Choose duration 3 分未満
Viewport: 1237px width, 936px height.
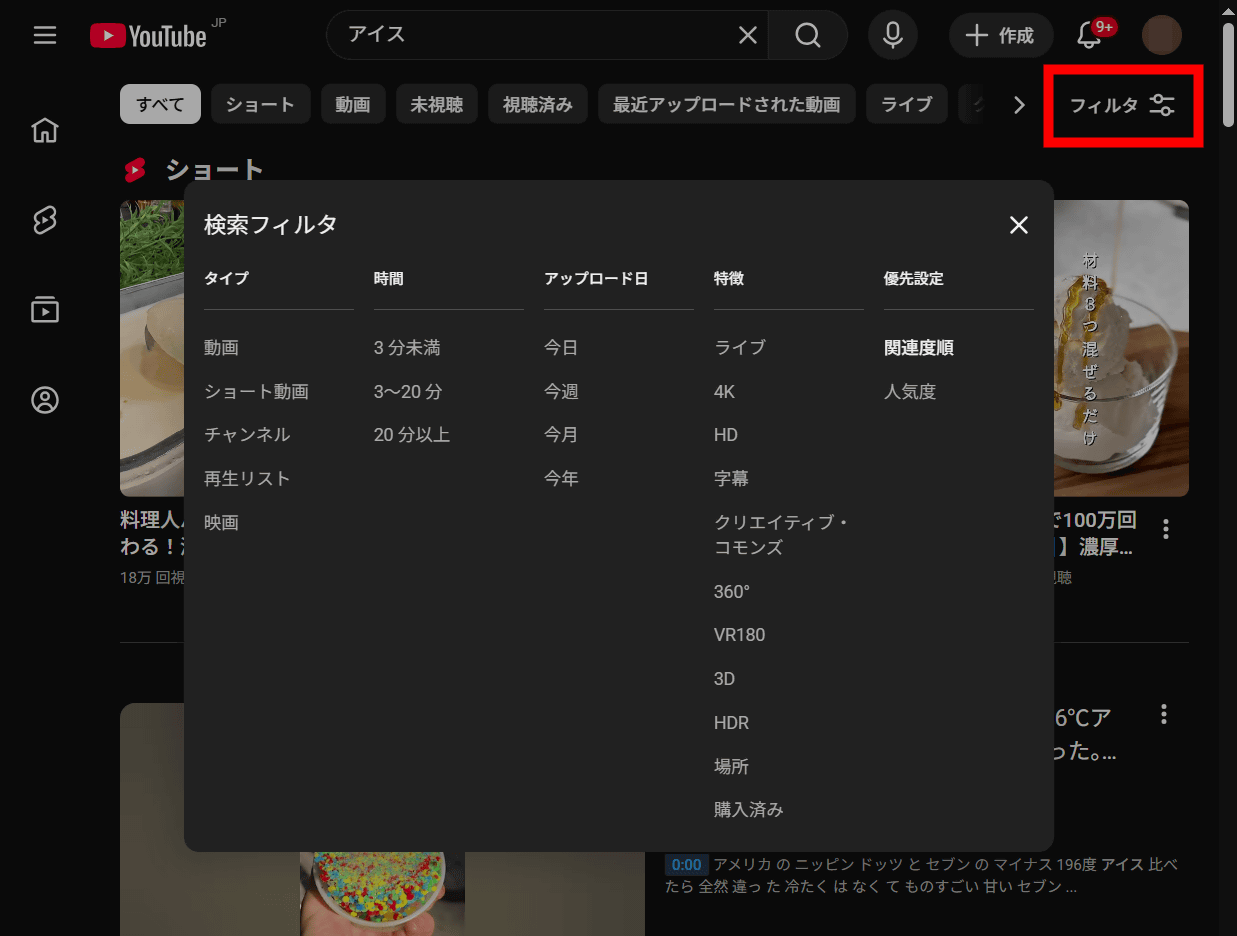point(407,348)
